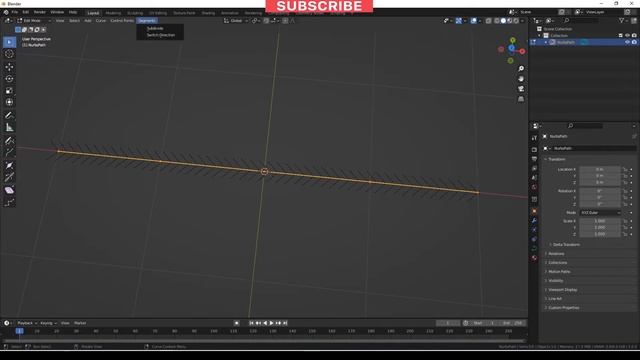
Task: Toggle X-ray mode in viewport header
Action: 488,20
